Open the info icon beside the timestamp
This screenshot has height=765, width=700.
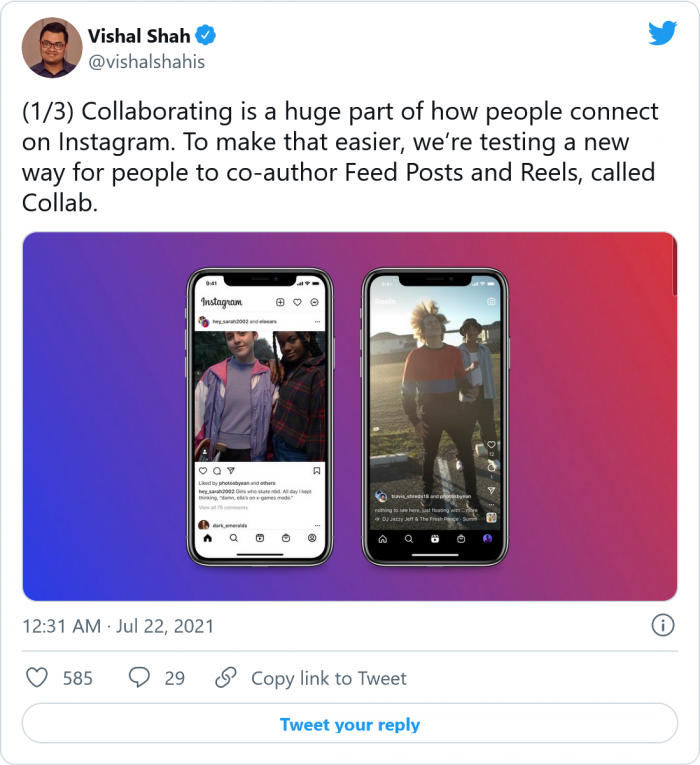pyautogui.click(x=662, y=626)
